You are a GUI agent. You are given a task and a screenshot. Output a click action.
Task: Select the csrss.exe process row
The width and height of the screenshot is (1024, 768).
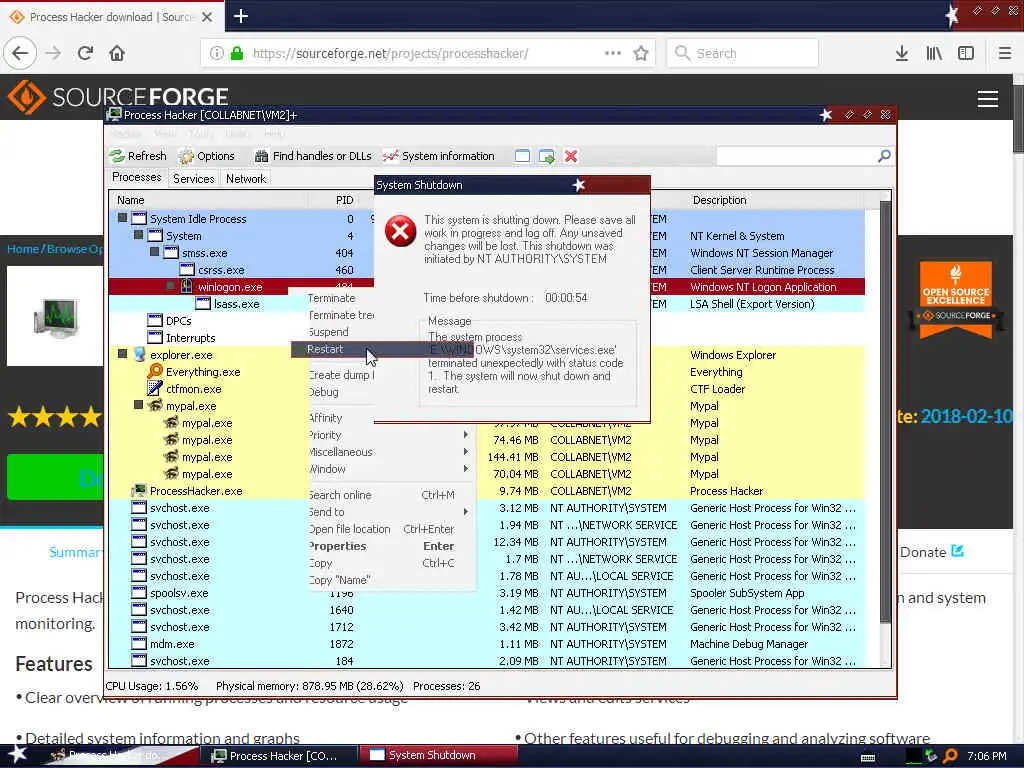(487, 270)
